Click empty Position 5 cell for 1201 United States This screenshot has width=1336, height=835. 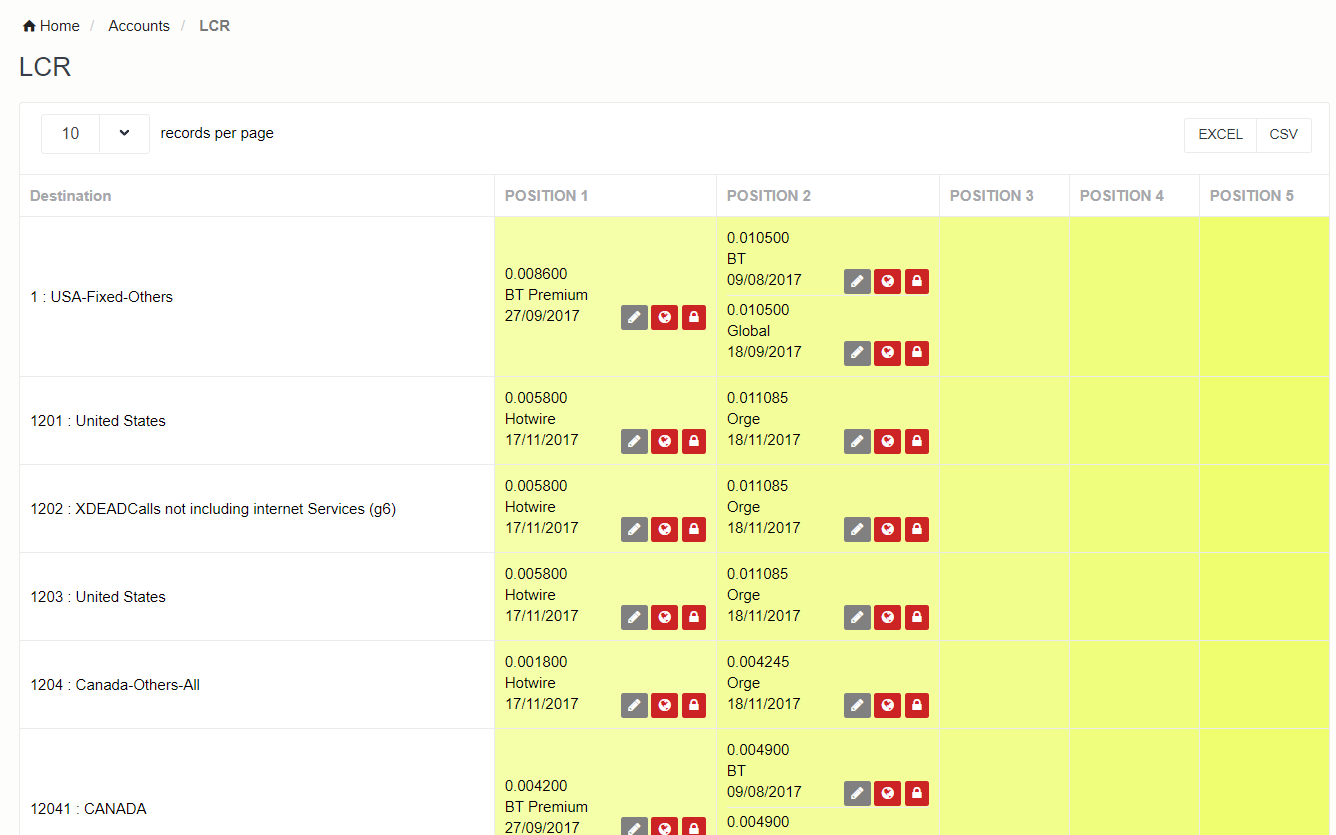(1264, 421)
